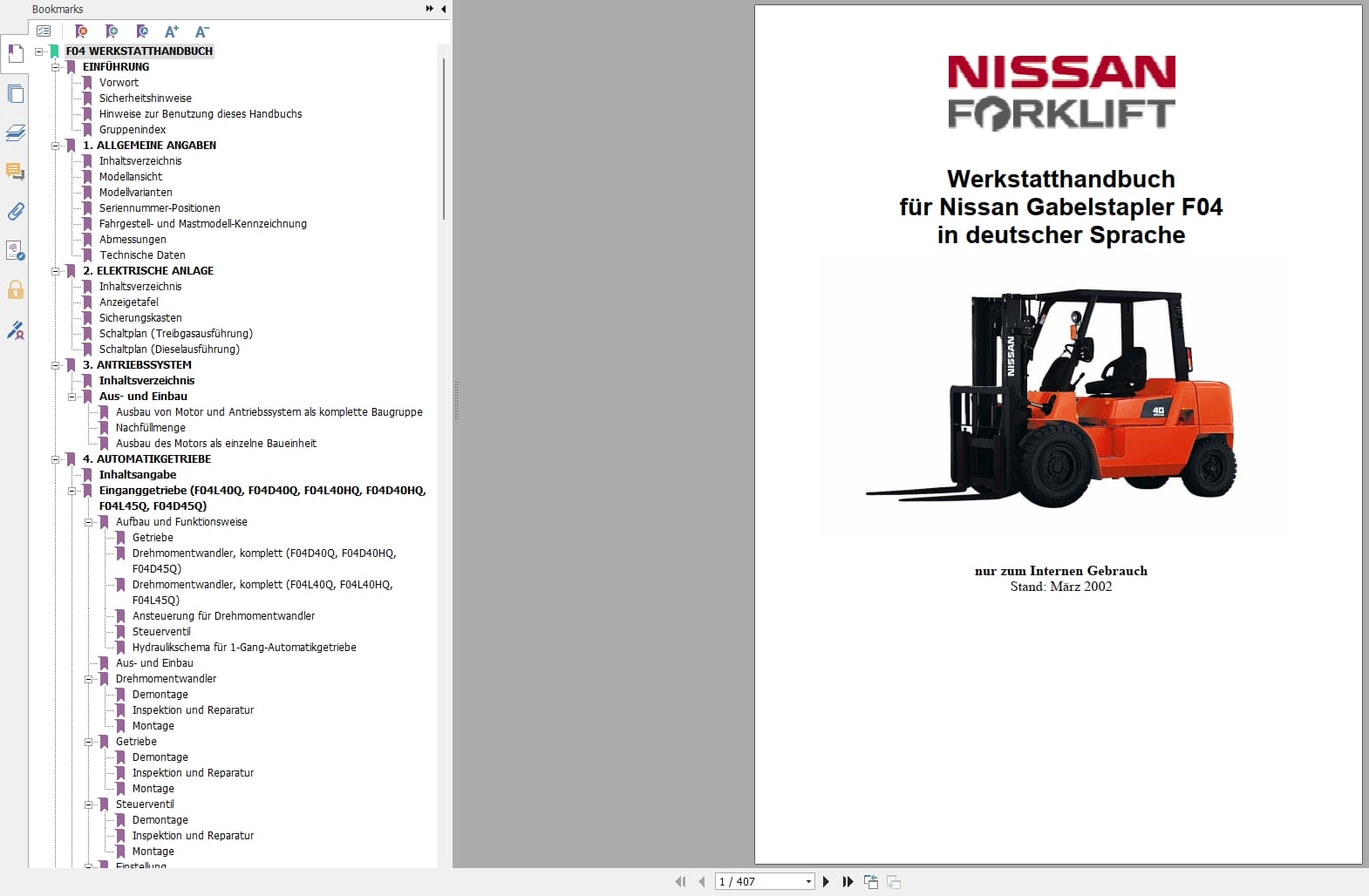1369x896 pixels.
Task: Collapse the F04 WERKSTATTHANDBUCH root node
Action: (x=39, y=51)
